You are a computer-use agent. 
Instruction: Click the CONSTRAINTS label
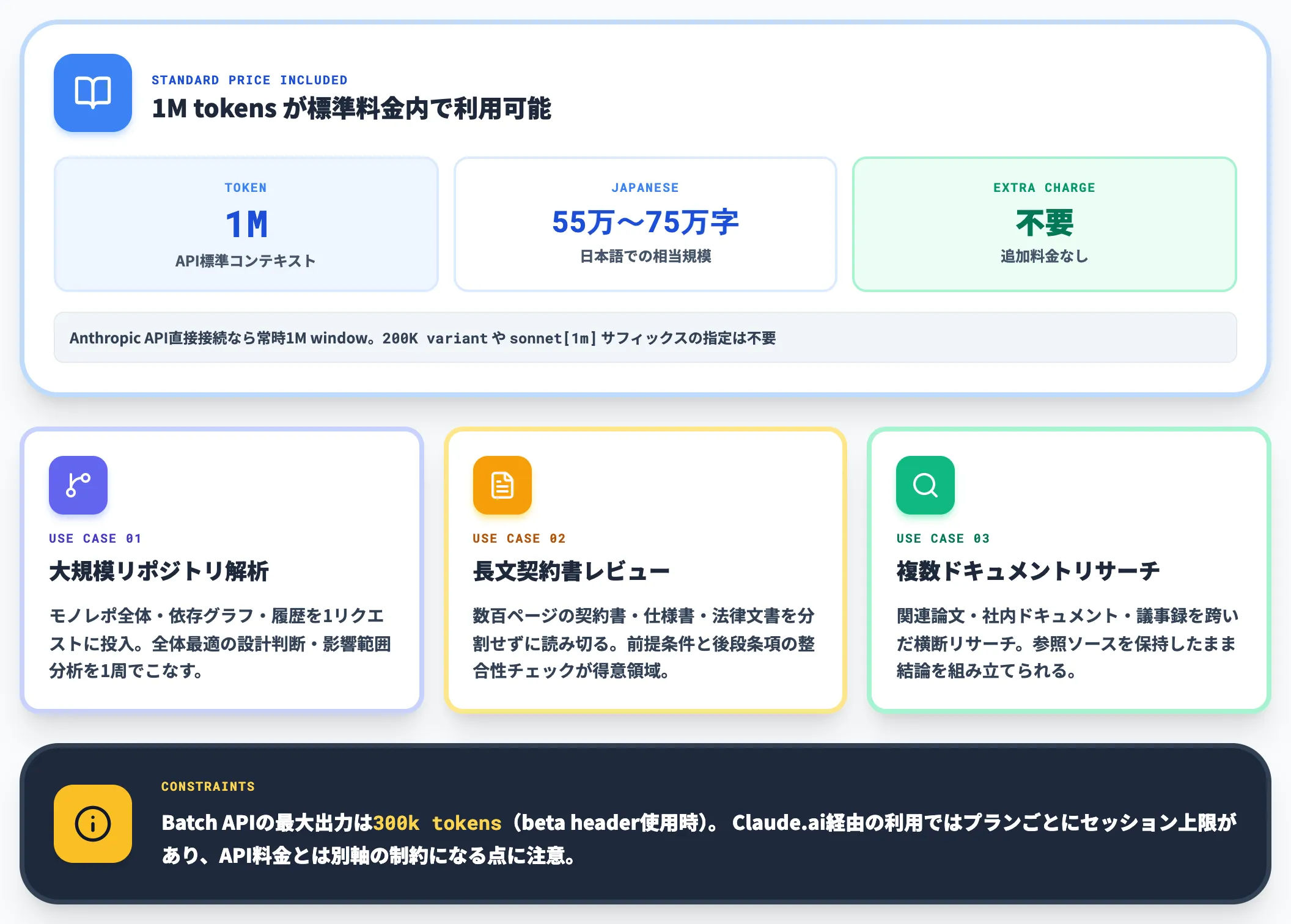click(x=208, y=787)
